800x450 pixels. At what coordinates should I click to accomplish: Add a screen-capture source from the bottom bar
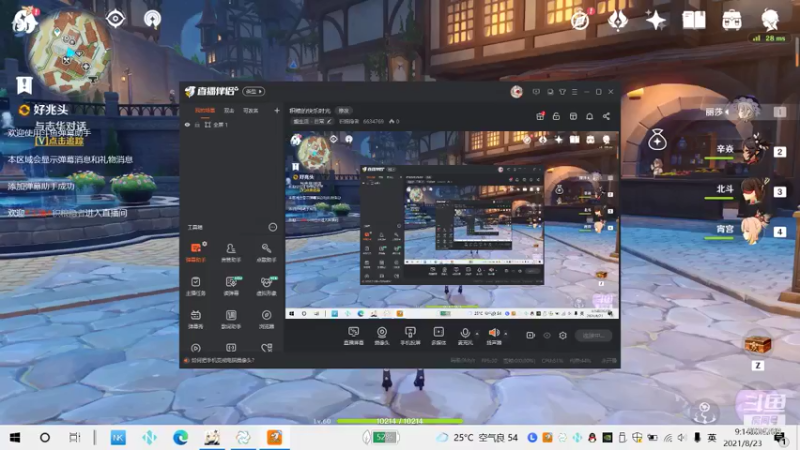click(x=354, y=336)
